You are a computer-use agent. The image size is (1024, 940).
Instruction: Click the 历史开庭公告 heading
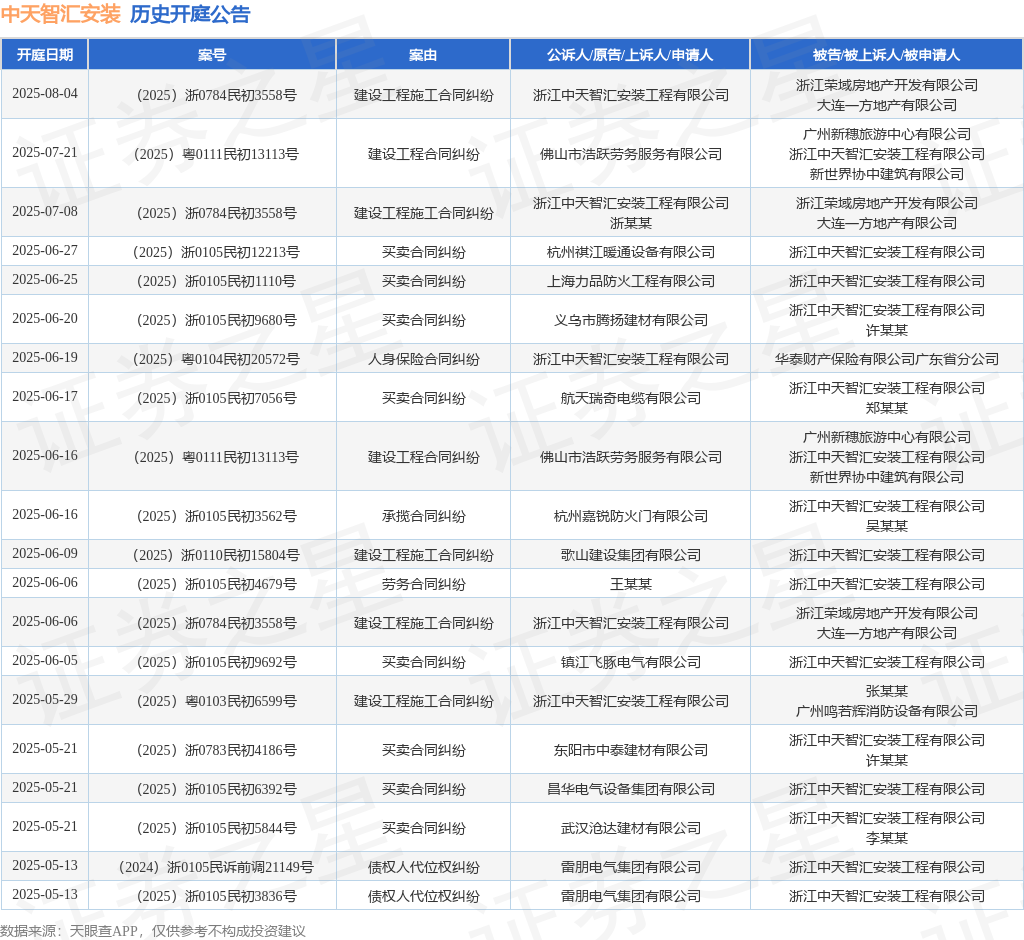[x=190, y=14]
